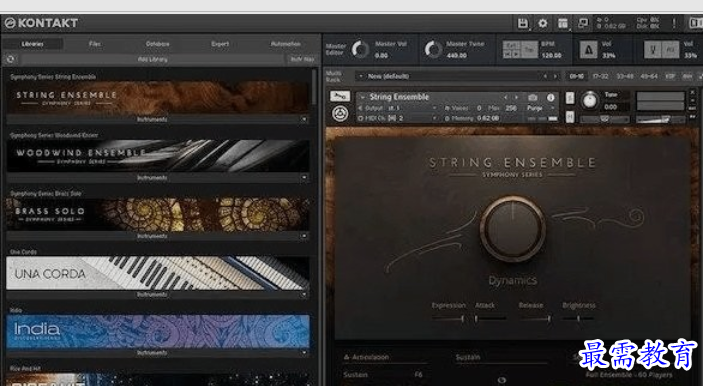Open the Options gear icon
The height and width of the screenshot is (386, 703).
[542, 23]
